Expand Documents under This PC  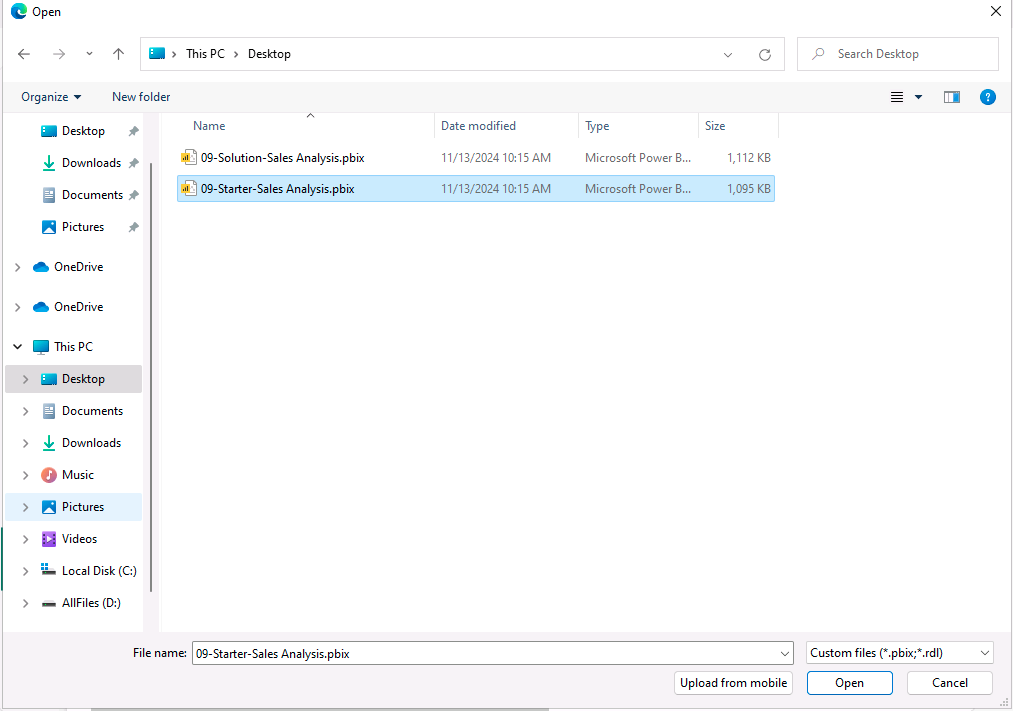coord(25,411)
